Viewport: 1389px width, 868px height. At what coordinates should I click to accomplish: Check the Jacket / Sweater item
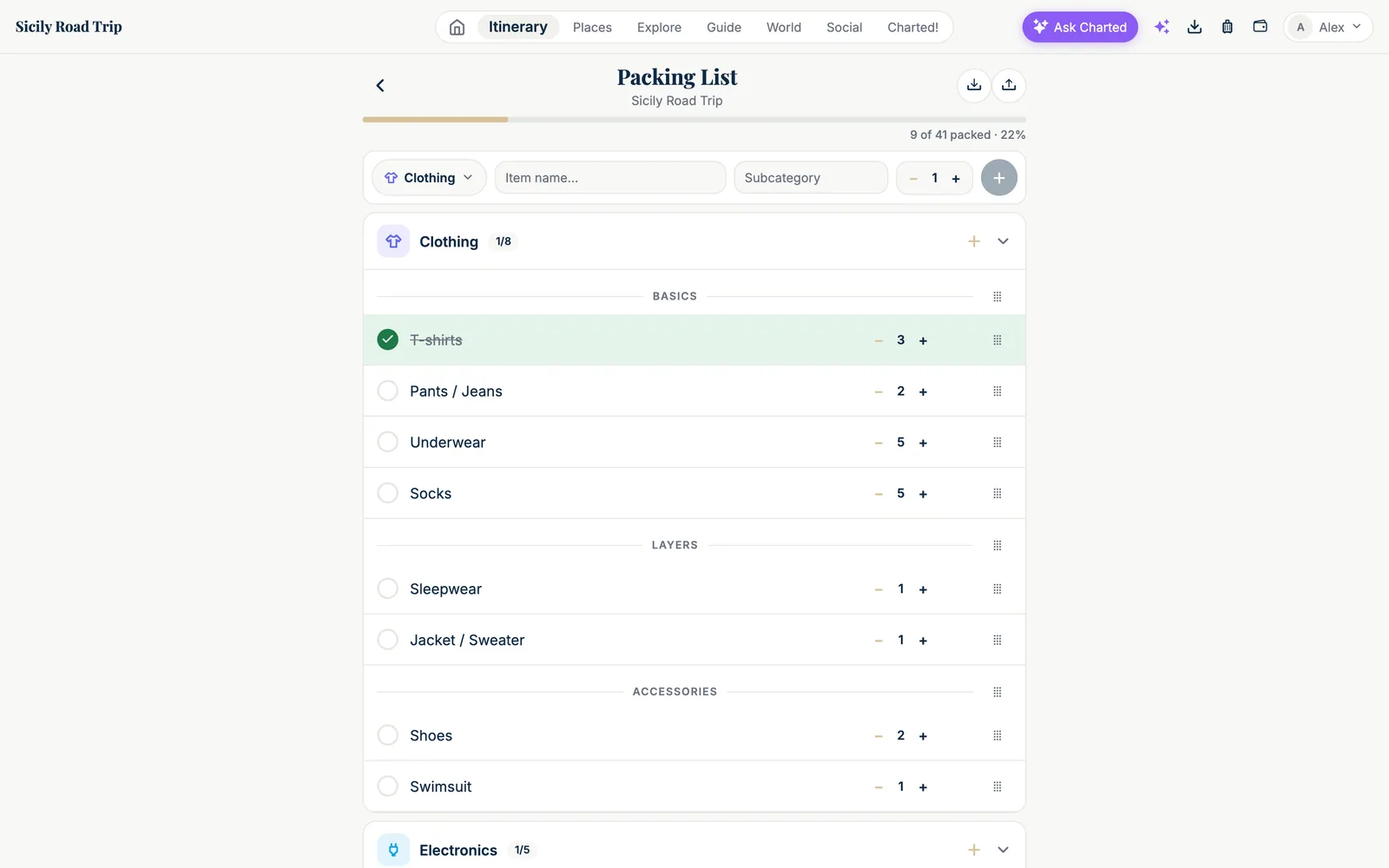coord(388,640)
